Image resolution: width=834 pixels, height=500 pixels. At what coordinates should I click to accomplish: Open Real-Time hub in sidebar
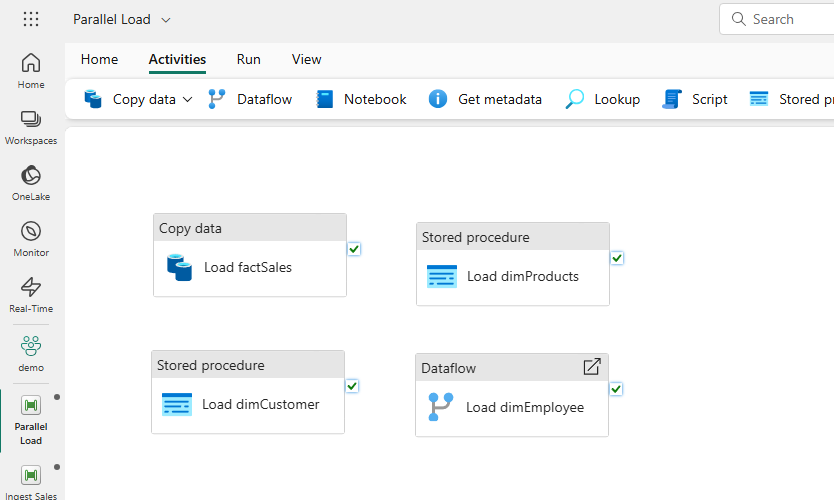tap(31, 295)
